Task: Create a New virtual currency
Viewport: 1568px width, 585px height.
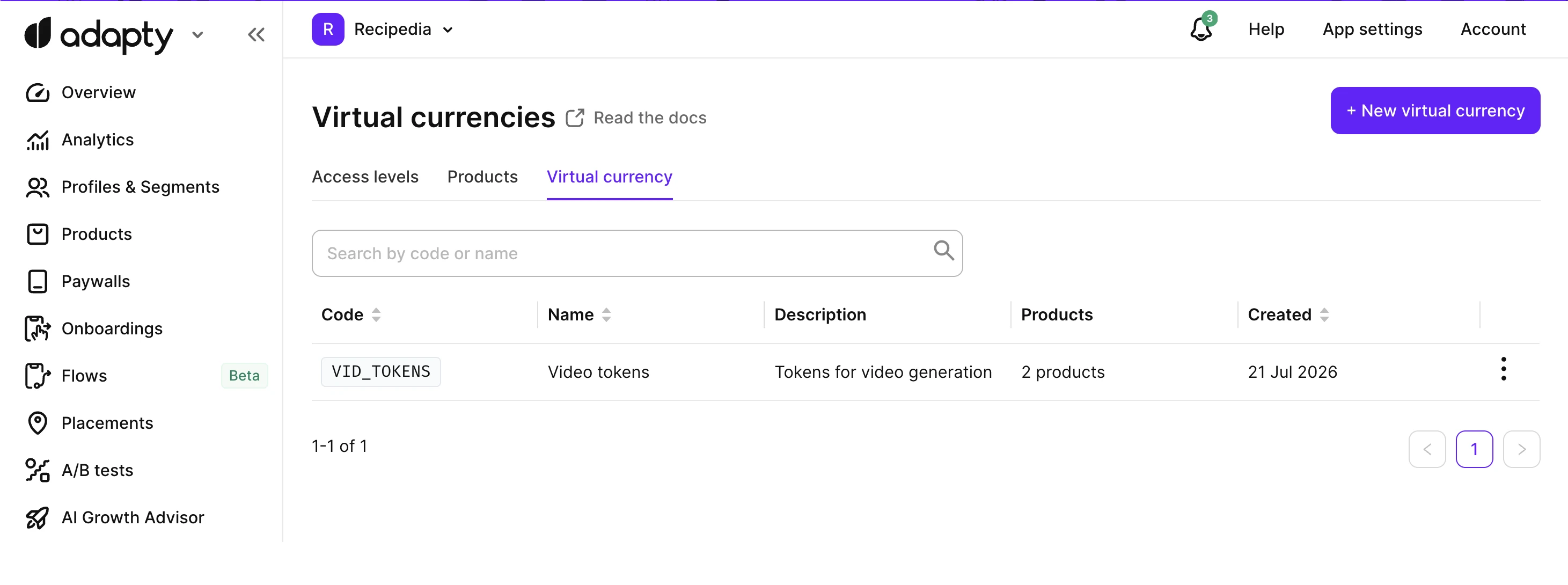Action: pyautogui.click(x=1435, y=111)
